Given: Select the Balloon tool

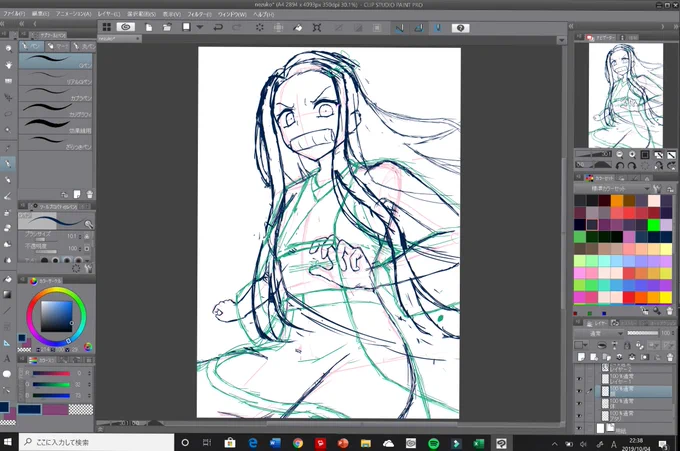Looking at the screenshot, I should click(7, 374).
